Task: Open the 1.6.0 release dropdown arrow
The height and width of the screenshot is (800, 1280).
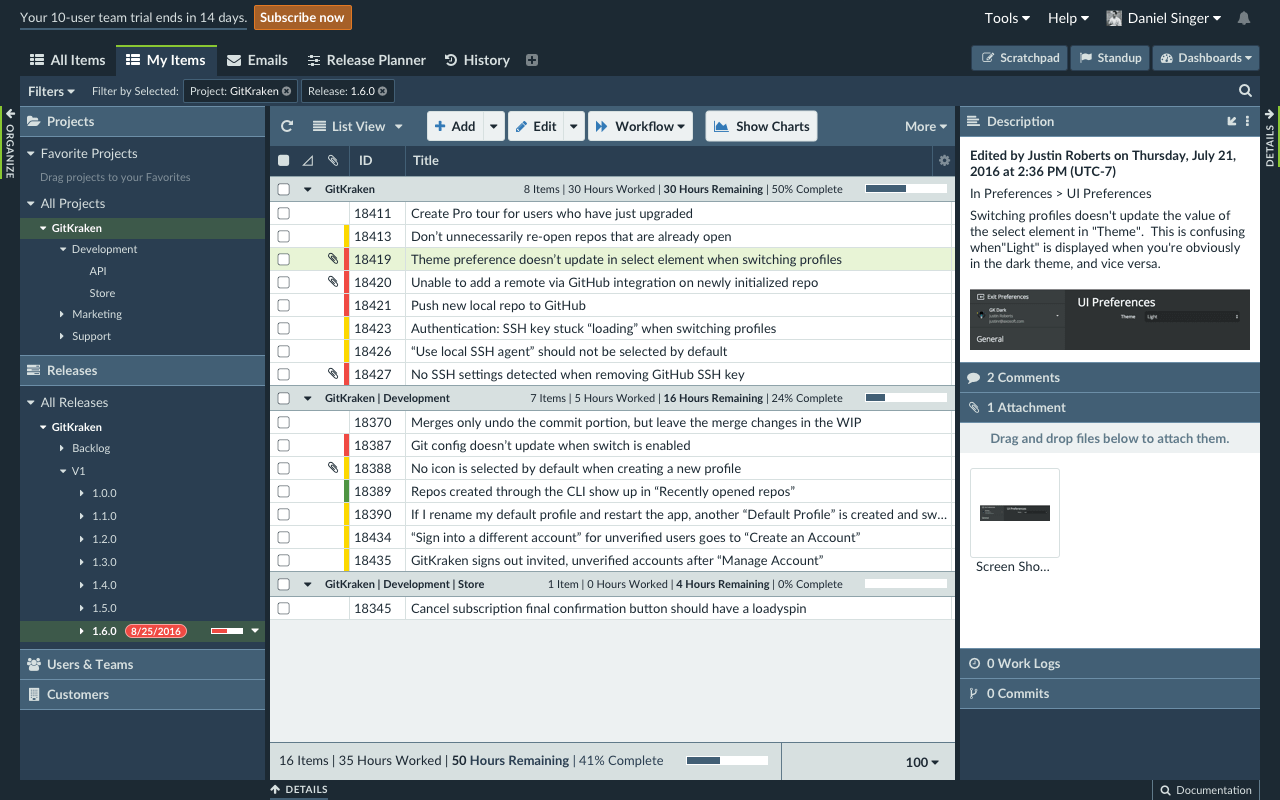Action: click(x=255, y=631)
